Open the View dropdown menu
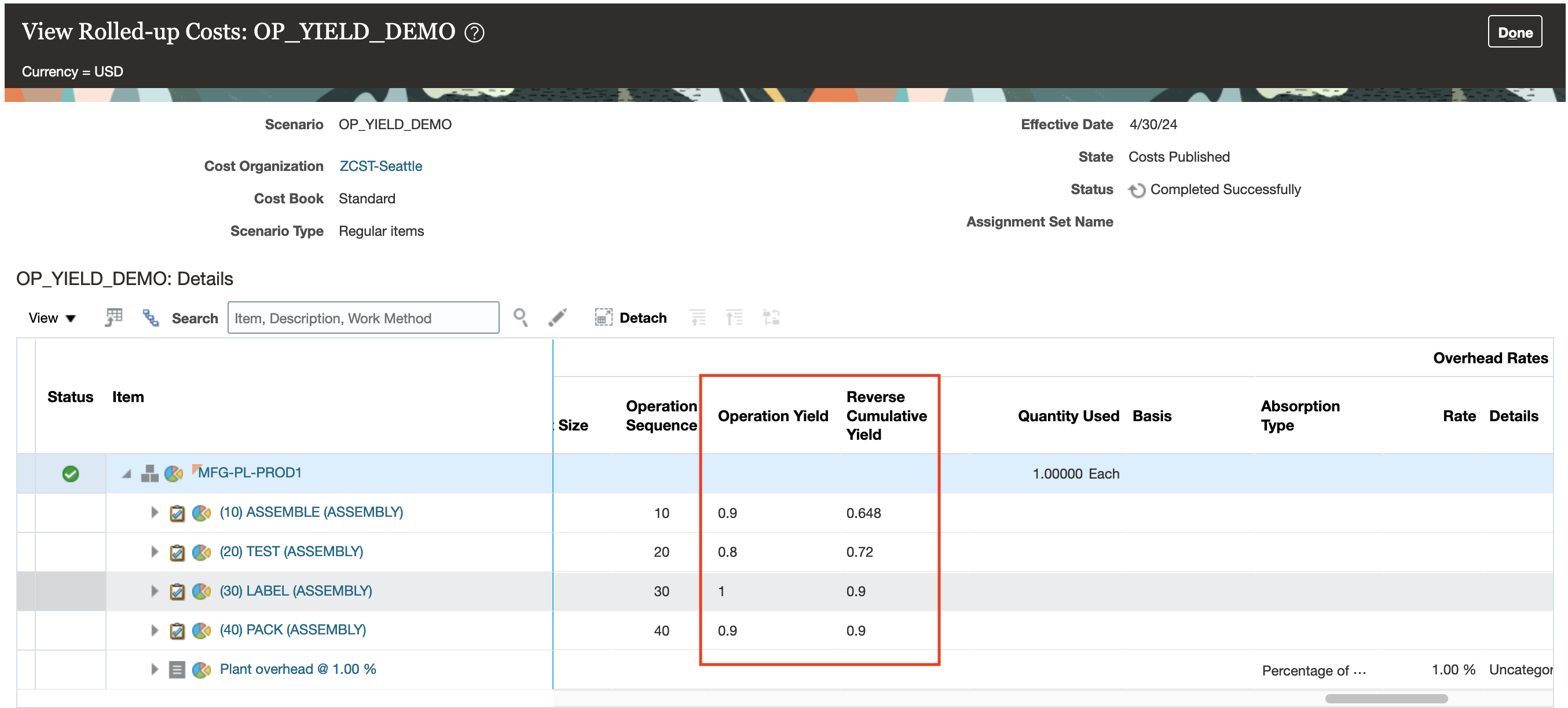 (x=52, y=318)
